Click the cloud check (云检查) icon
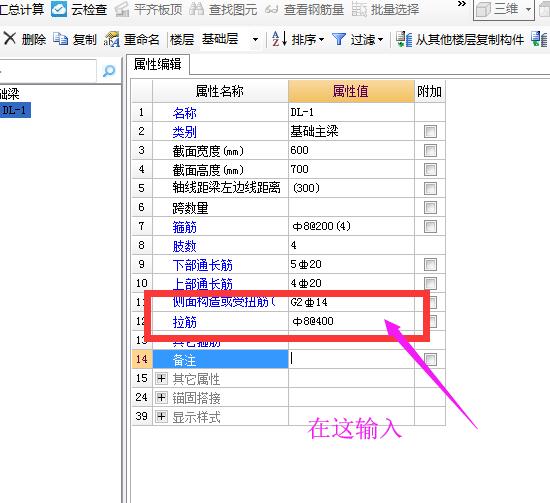 pos(59,9)
